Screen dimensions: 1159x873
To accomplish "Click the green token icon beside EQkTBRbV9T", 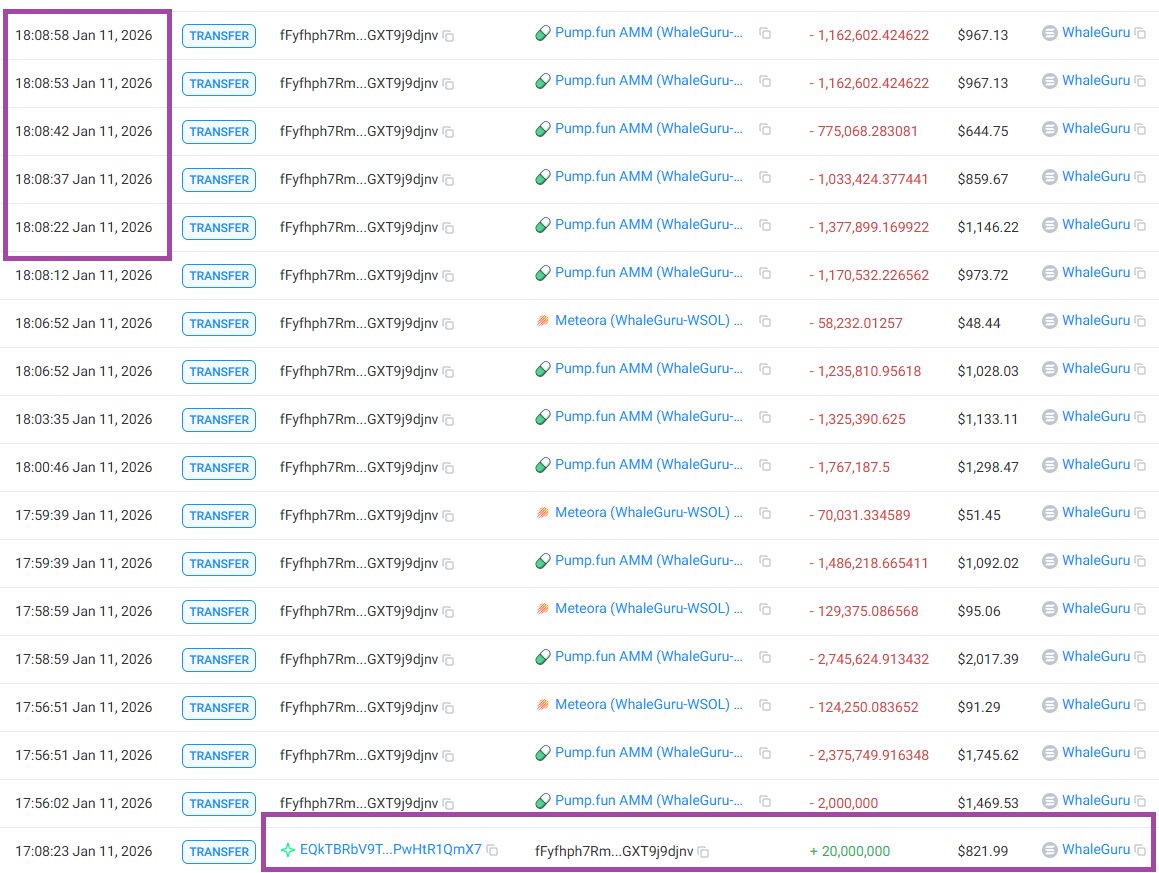I will click(290, 851).
